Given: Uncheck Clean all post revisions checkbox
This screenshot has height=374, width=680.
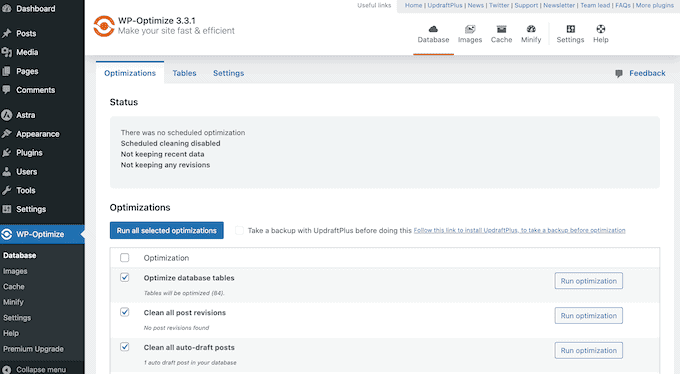Looking at the screenshot, I should pos(124,312).
